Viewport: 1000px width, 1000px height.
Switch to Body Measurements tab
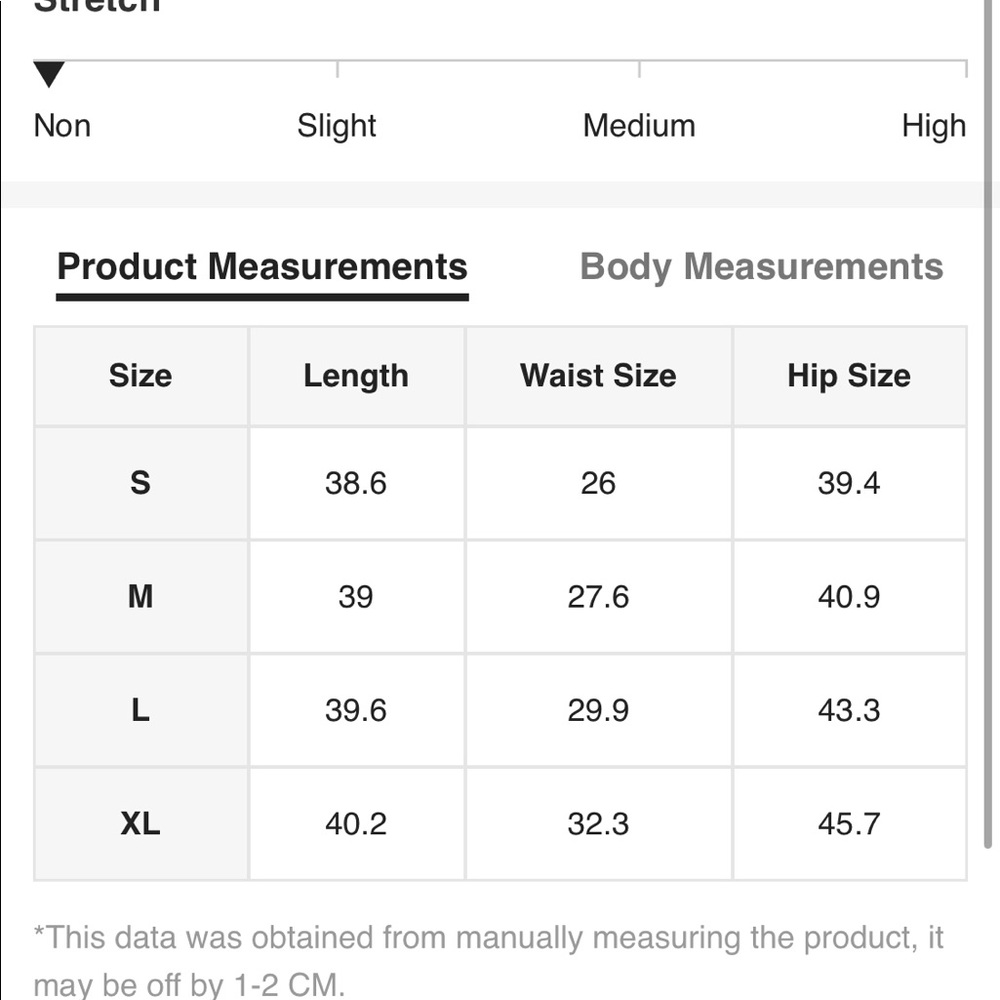tap(761, 267)
